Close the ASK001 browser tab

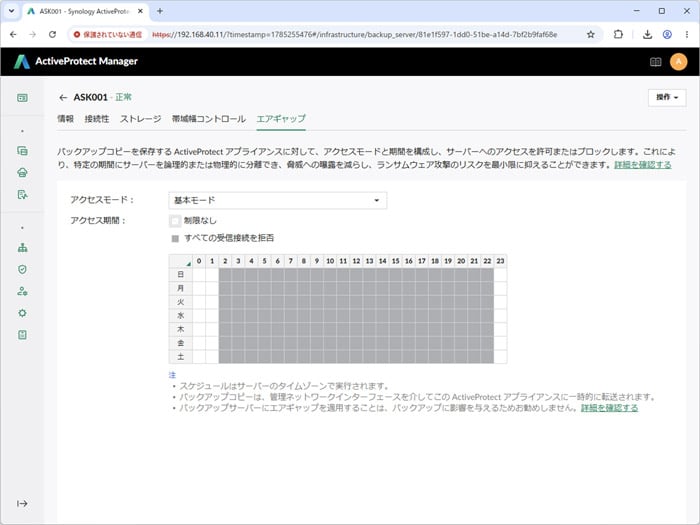[140, 11]
